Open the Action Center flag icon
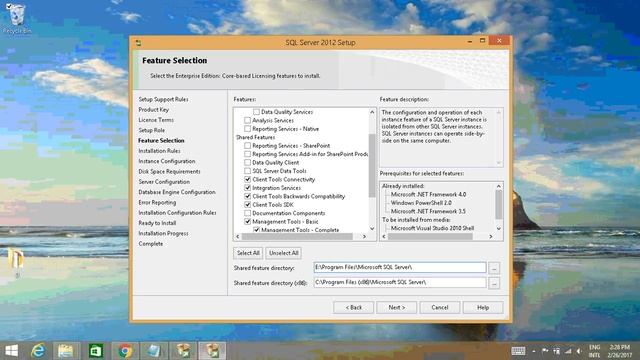Viewport: 640px width, 360px height. [545, 351]
